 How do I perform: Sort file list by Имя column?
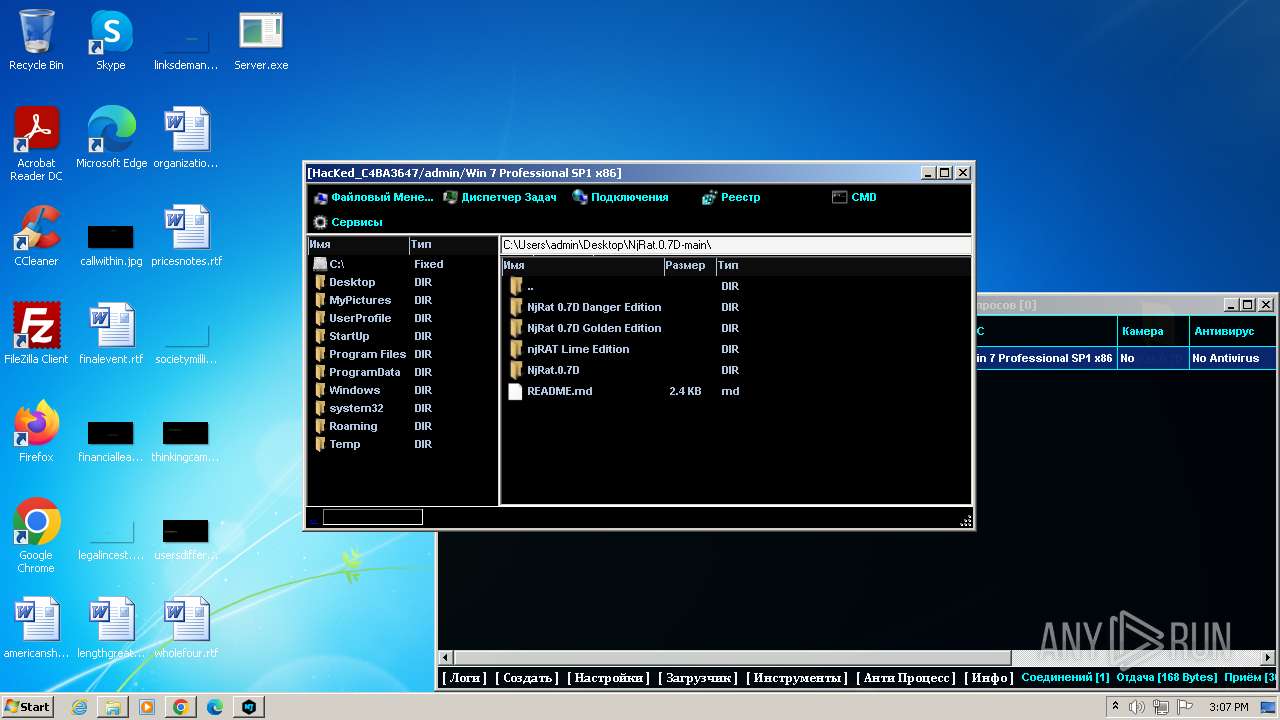582,265
